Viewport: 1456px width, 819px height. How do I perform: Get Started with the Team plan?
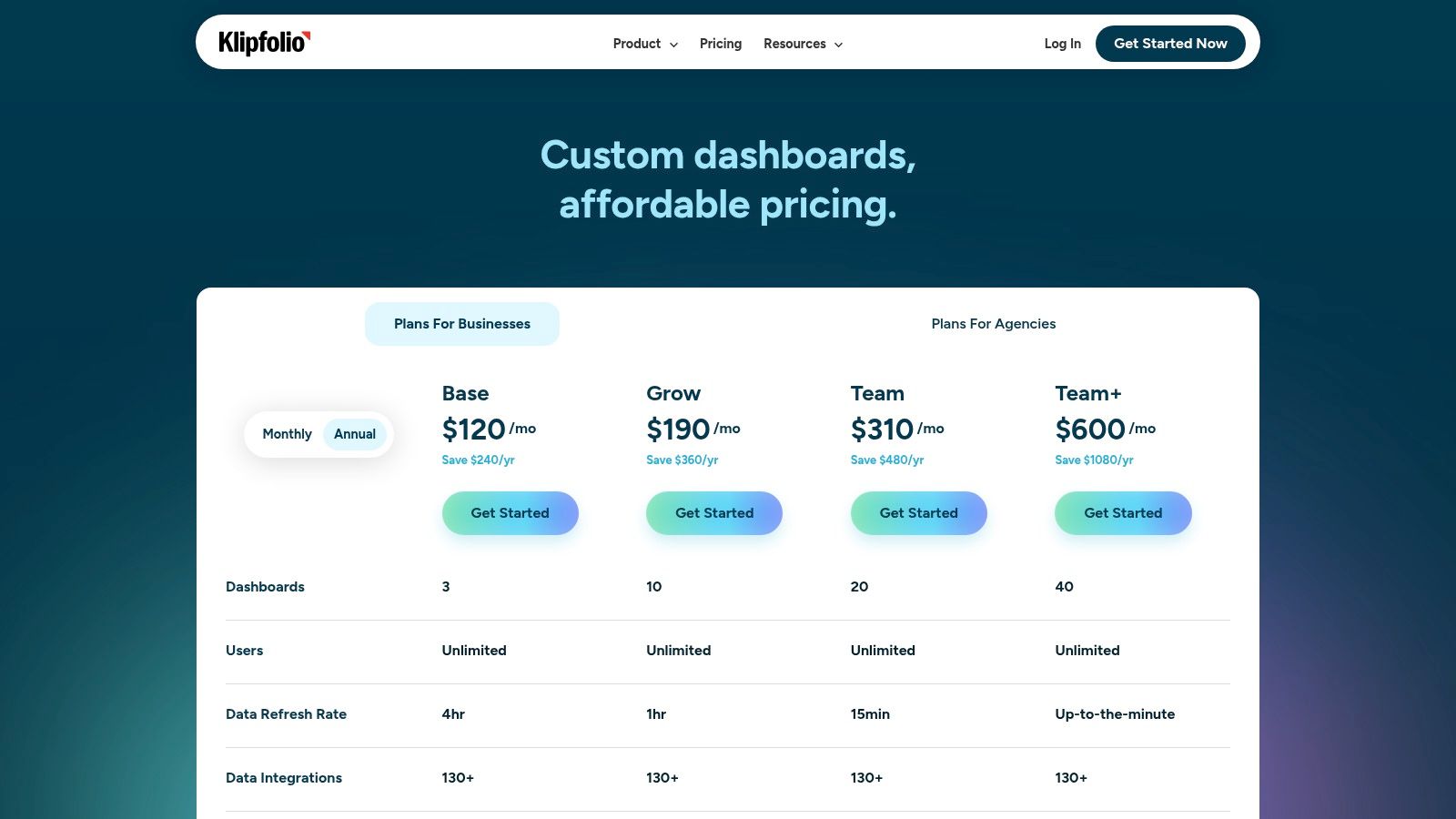coord(918,512)
